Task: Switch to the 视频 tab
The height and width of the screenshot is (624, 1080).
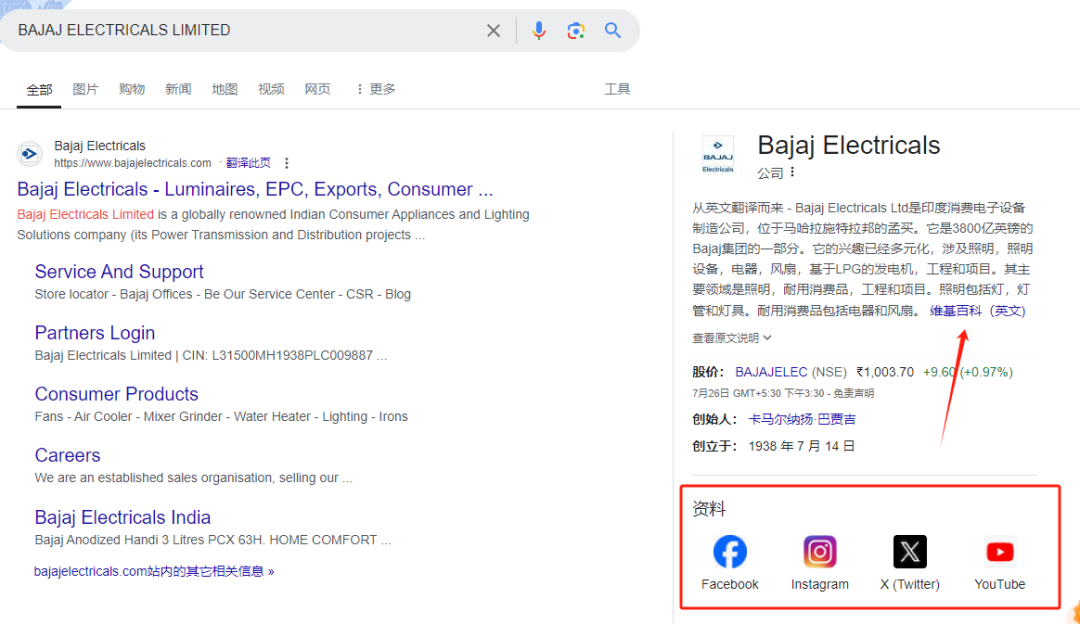Action: click(271, 90)
